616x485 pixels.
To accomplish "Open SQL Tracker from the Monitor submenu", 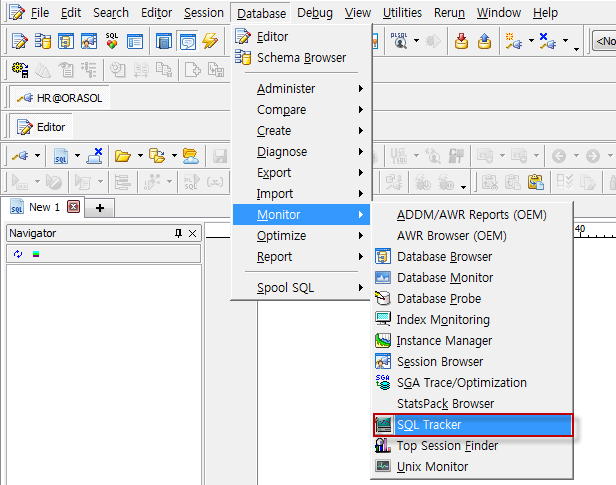I will coord(428,425).
